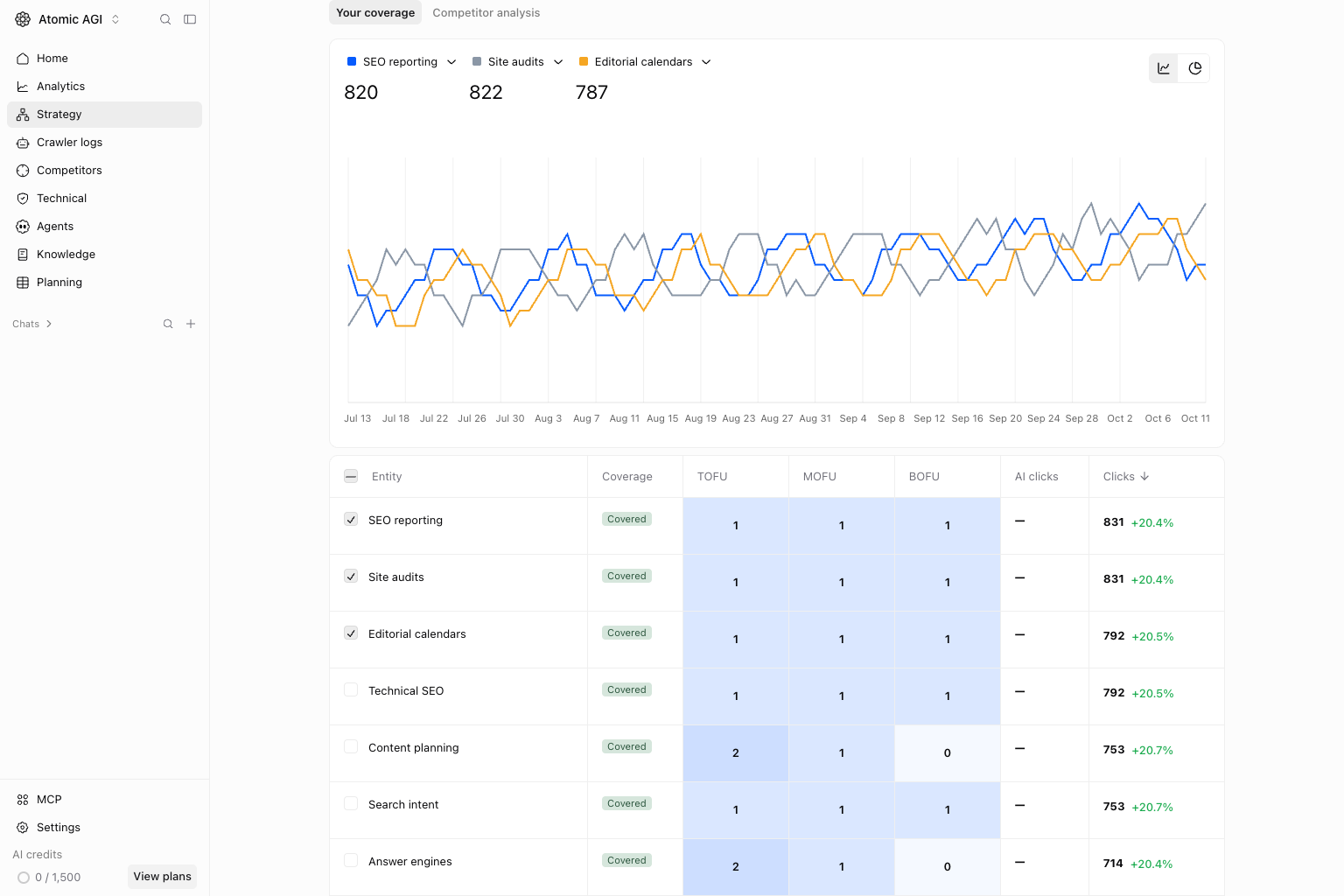Check the Answer engines row checkbox
This screenshot has width=1344, height=896.
(x=351, y=860)
